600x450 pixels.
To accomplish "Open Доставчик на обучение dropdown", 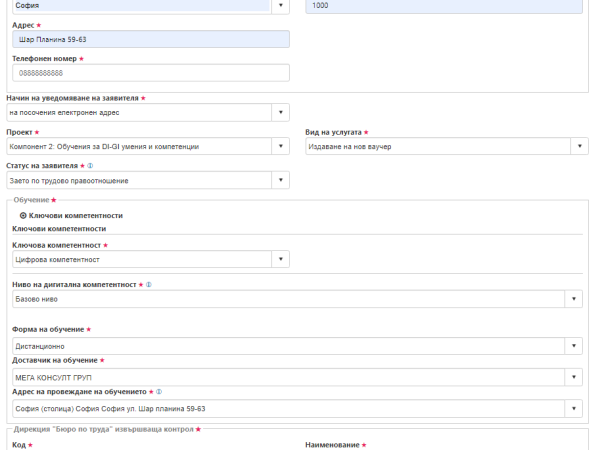I will pos(574,377).
